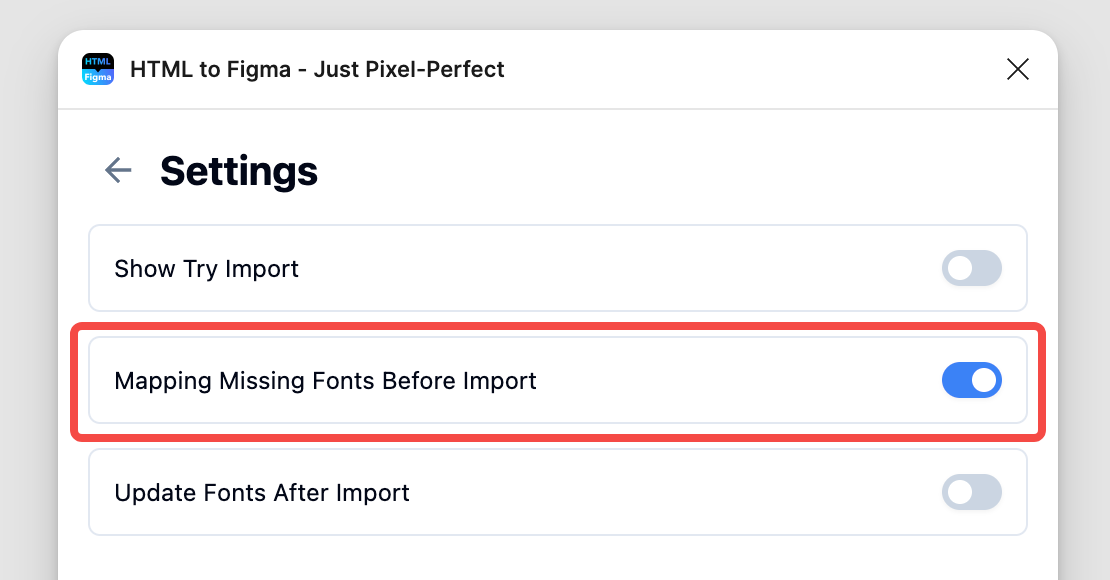1110x580 pixels.
Task: Click the plugin title text in header
Action: coord(317,69)
